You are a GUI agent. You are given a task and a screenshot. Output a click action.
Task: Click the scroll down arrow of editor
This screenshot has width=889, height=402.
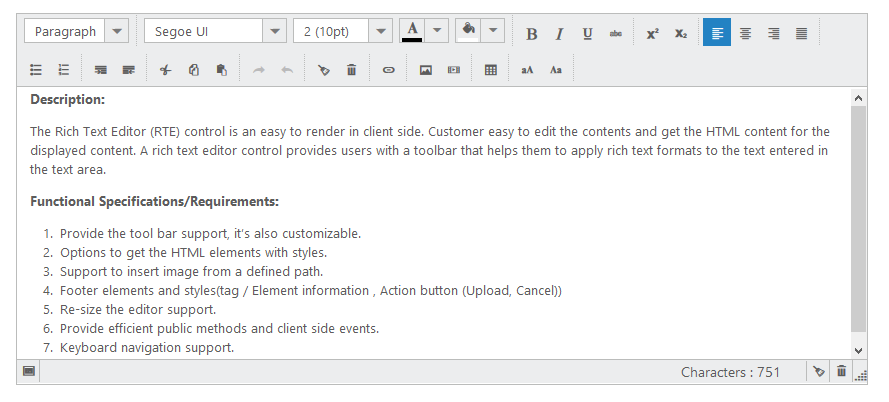click(x=858, y=349)
